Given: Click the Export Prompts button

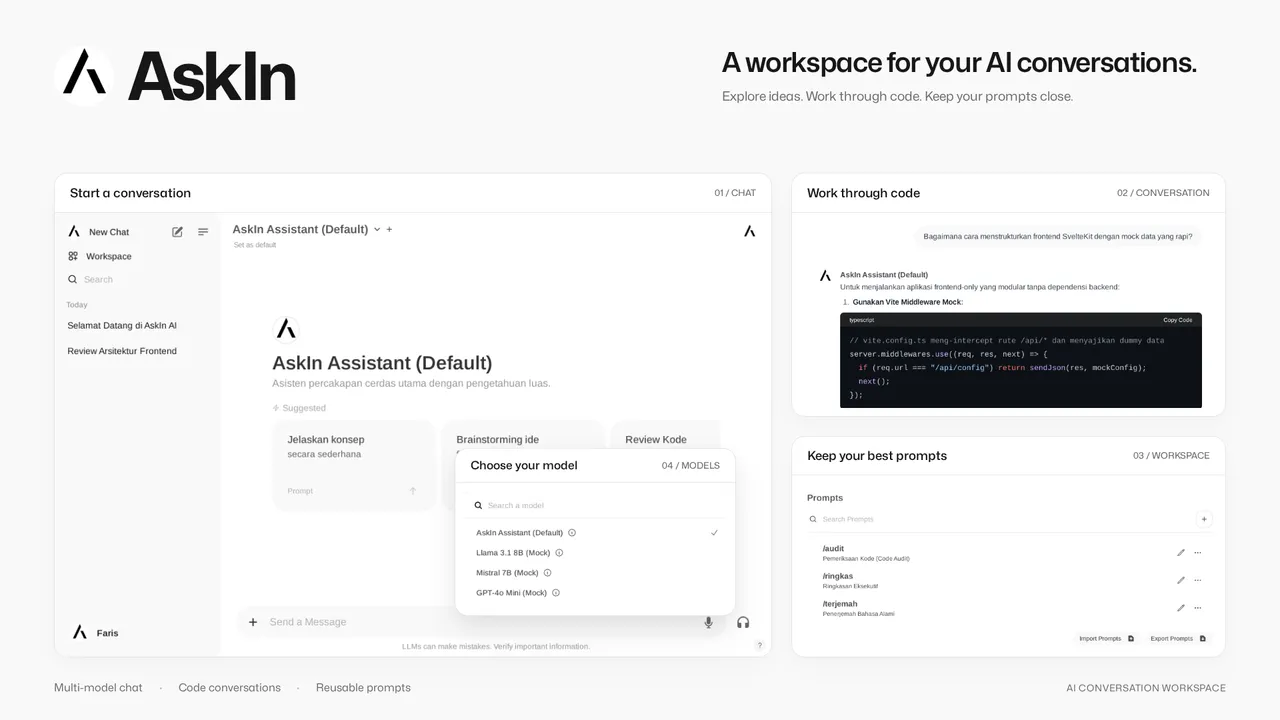Looking at the screenshot, I should (x=1178, y=638).
